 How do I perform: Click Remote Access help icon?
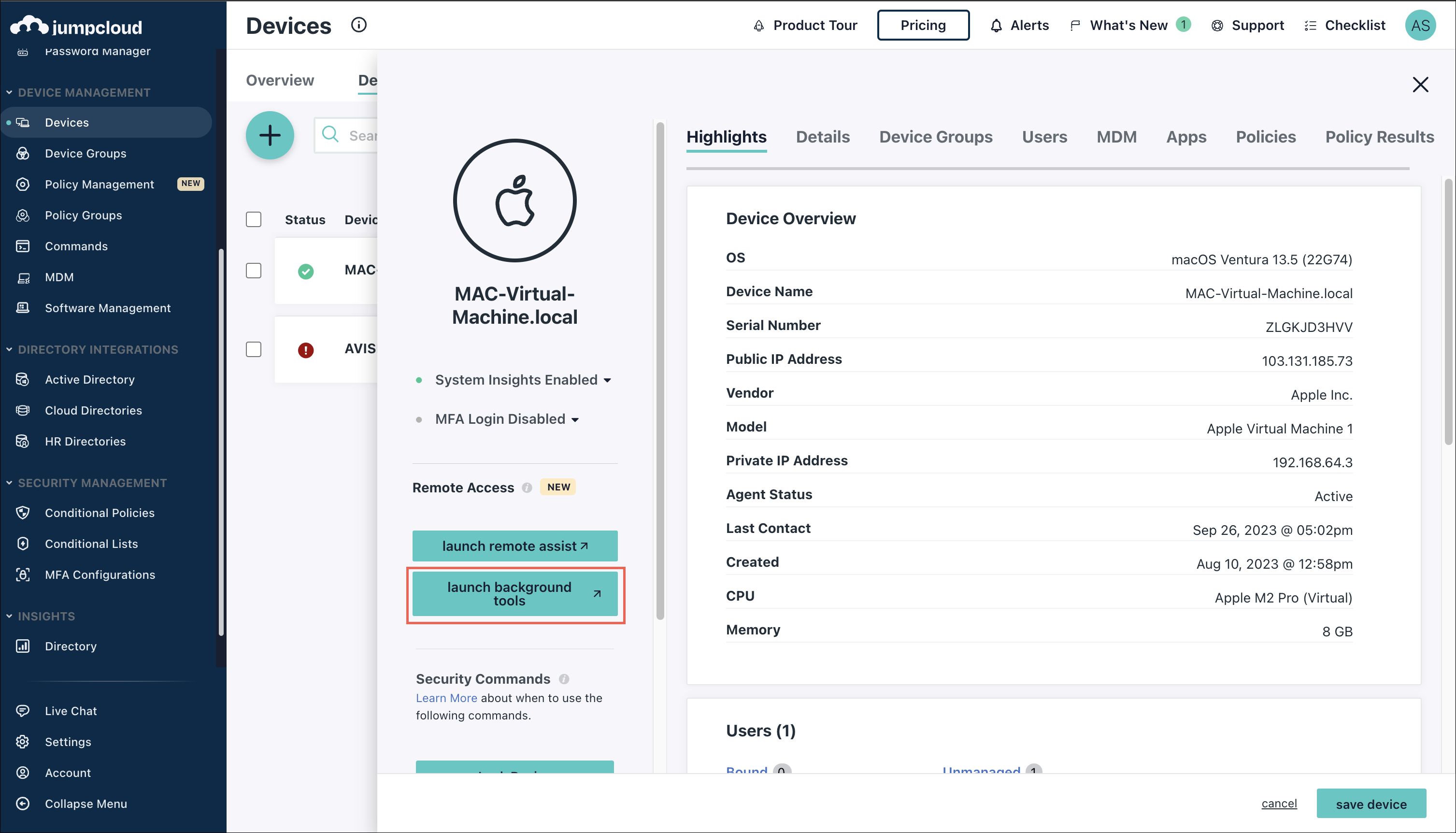527,488
